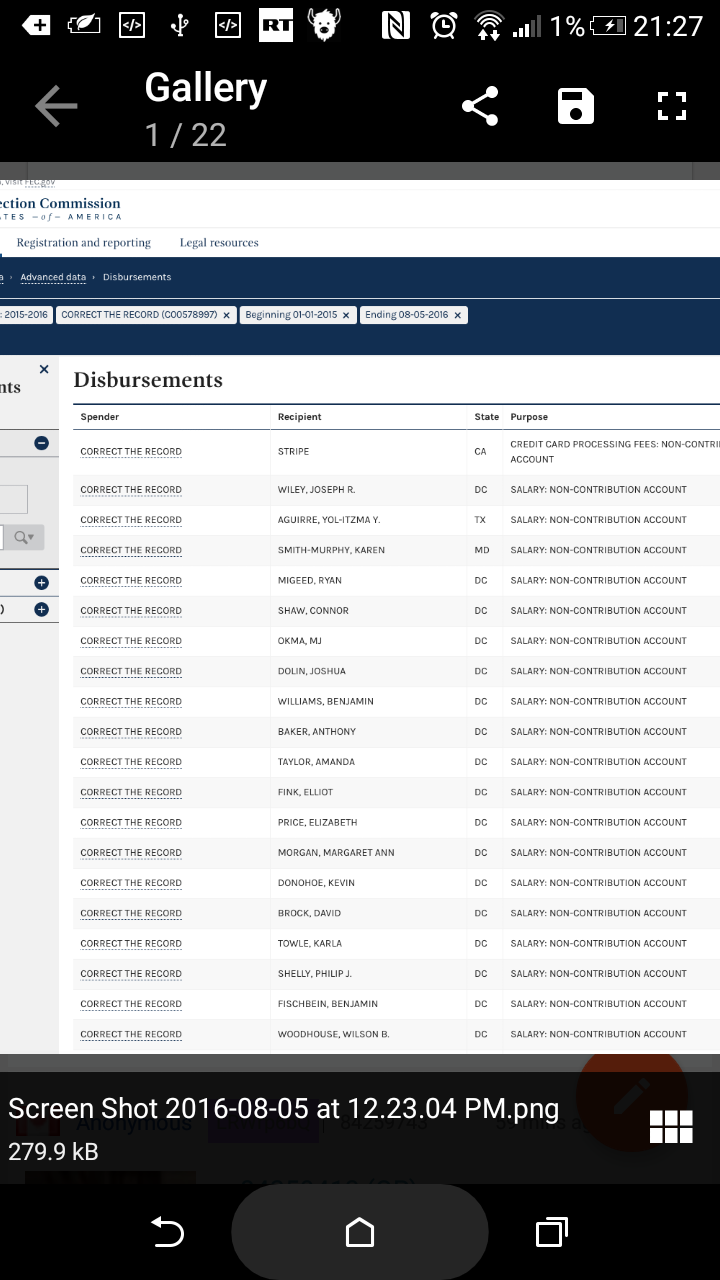This screenshot has height=1280, width=720.
Task: Tap the back arrow in Gallery header
Action: [56, 106]
